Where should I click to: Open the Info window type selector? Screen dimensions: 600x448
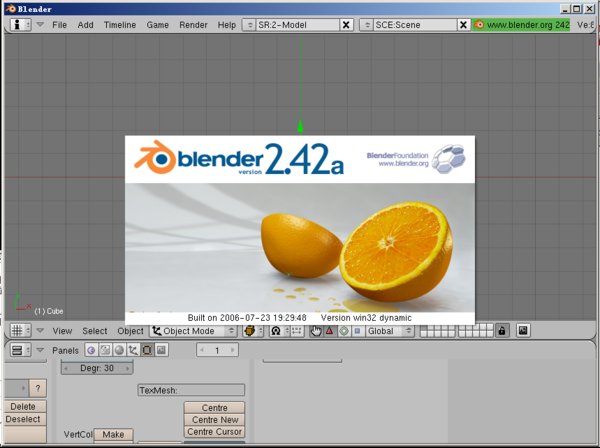coord(20,25)
